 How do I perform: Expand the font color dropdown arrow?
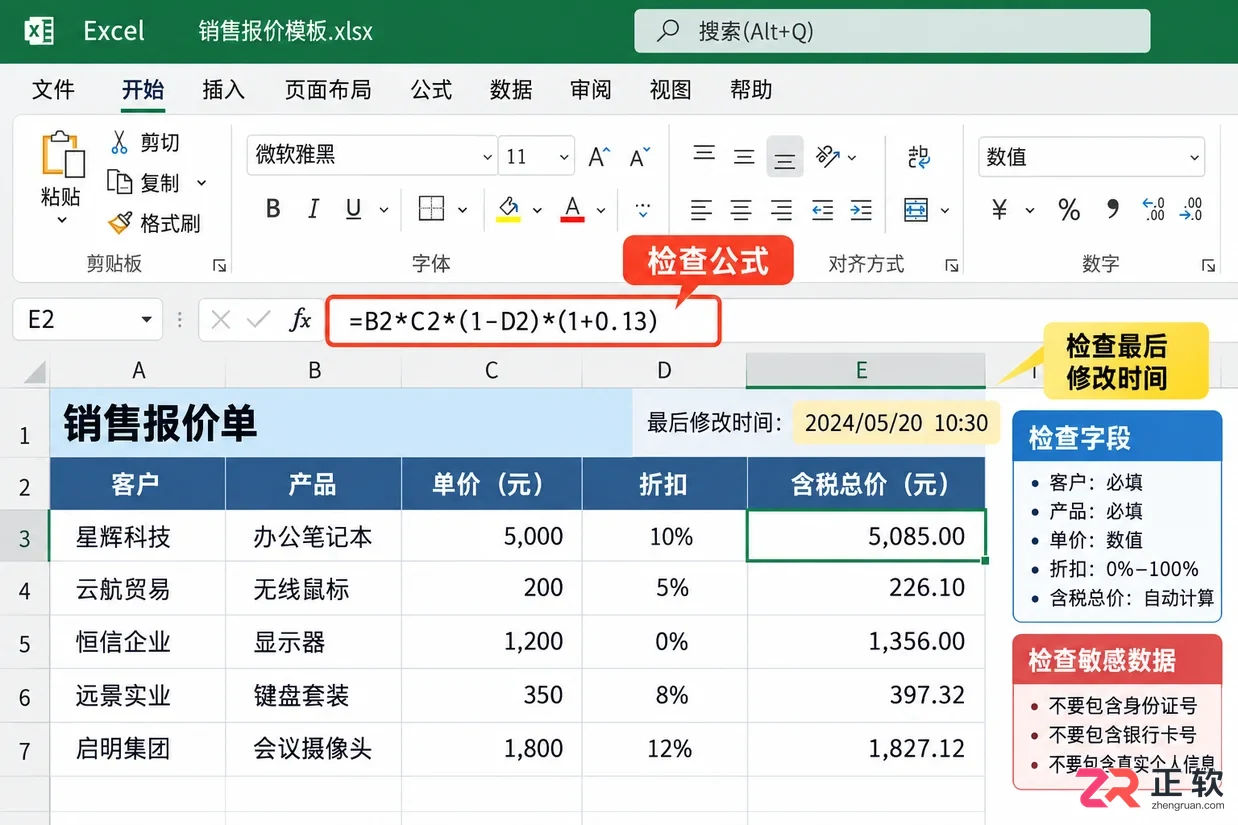(601, 210)
